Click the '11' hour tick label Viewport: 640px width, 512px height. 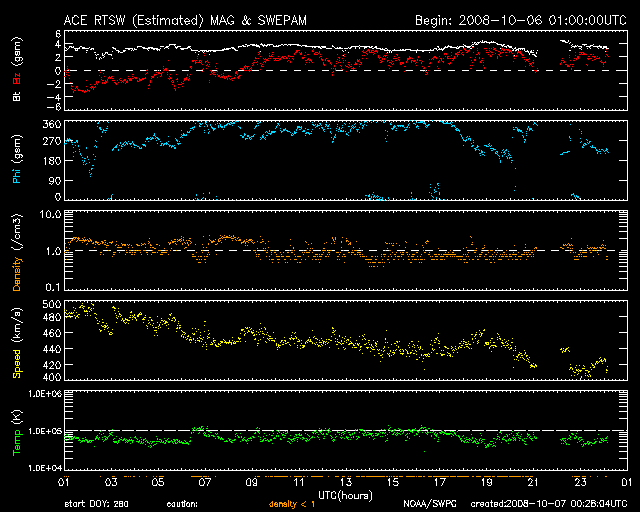pos(299,483)
